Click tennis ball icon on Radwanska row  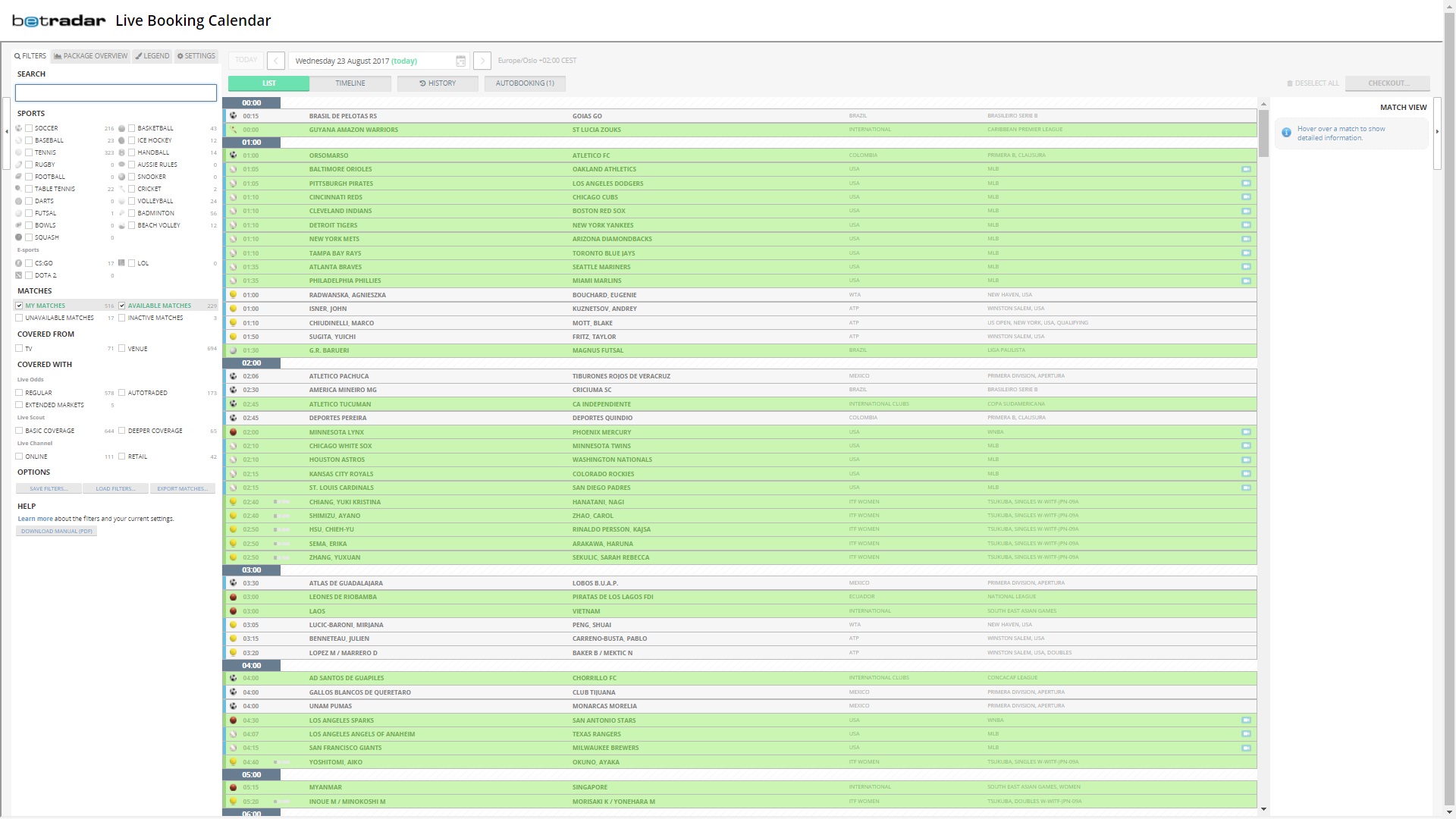pyautogui.click(x=234, y=295)
